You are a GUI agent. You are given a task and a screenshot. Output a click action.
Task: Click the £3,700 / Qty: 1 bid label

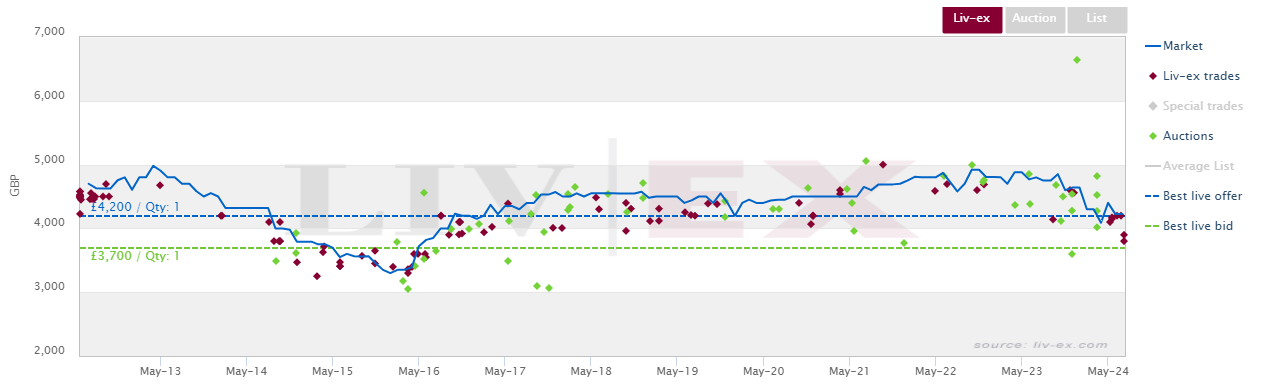pyautogui.click(x=135, y=256)
